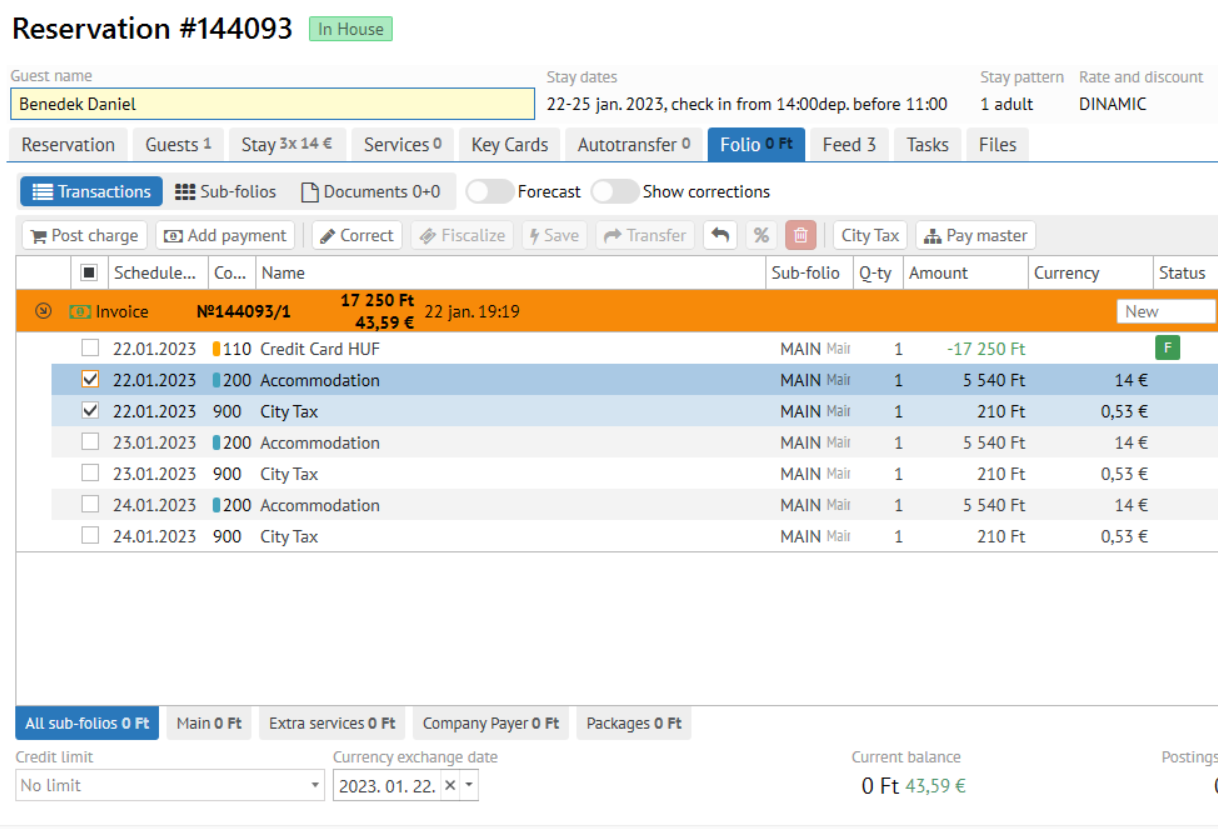Click Add payment in the toolbar
The height and width of the screenshot is (829, 1218).
(x=225, y=236)
